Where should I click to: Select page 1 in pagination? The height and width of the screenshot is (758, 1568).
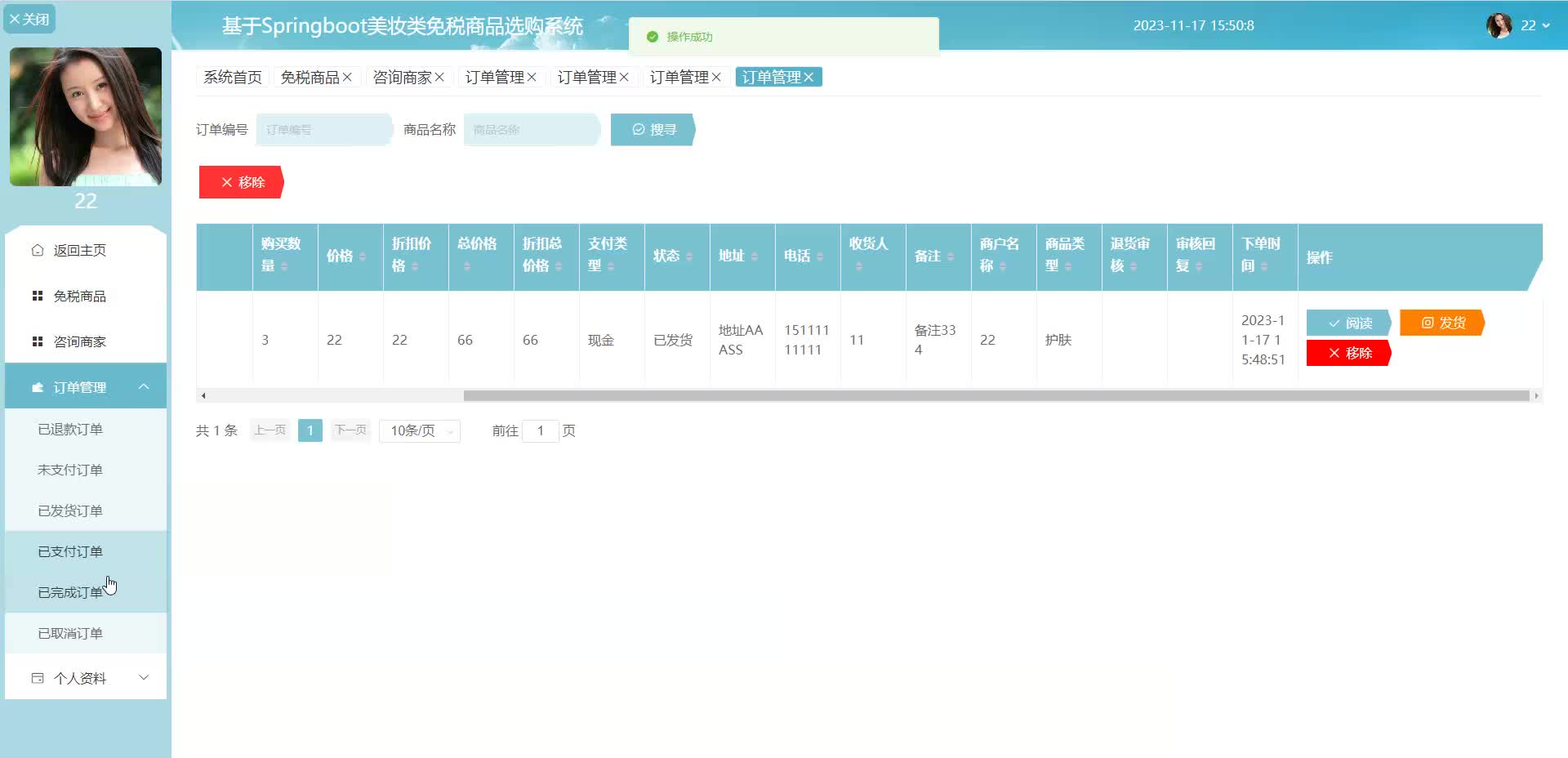tap(310, 430)
